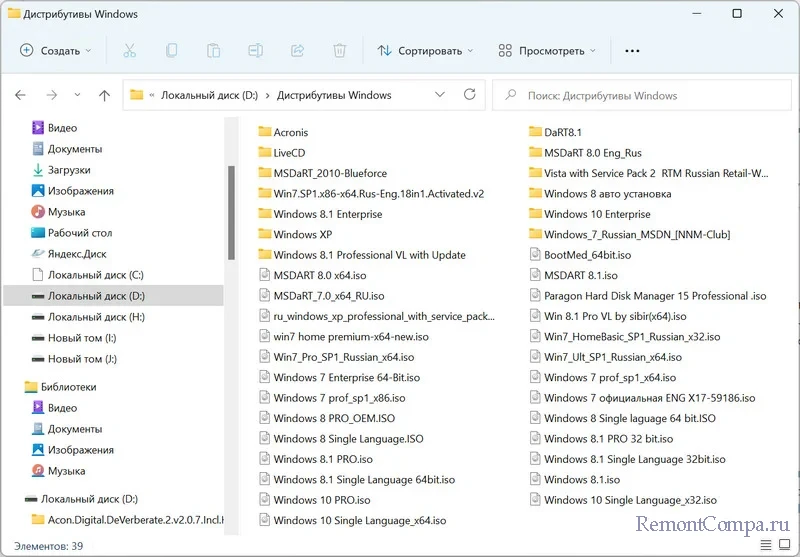The width and height of the screenshot is (800, 557).
Task: Click the Refresh button next to address bar
Action: coord(471,95)
